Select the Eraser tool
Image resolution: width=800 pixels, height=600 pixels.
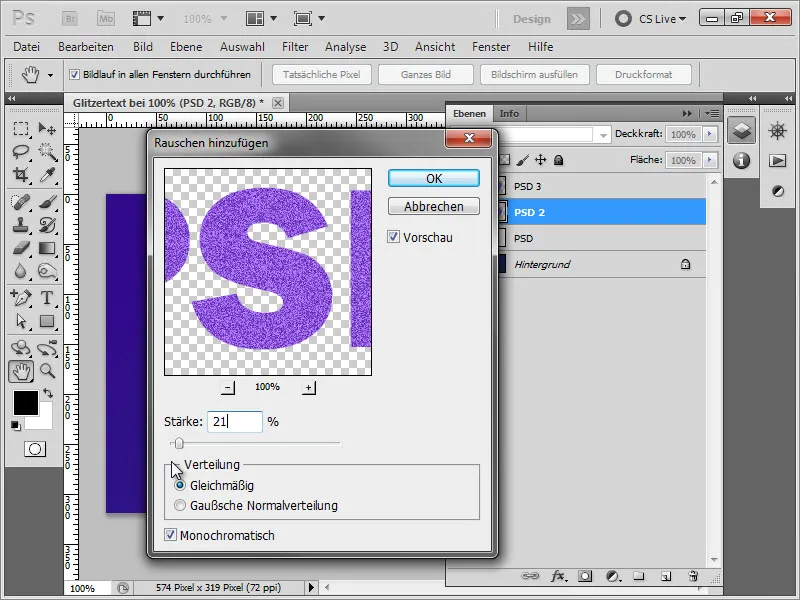[21, 248]
